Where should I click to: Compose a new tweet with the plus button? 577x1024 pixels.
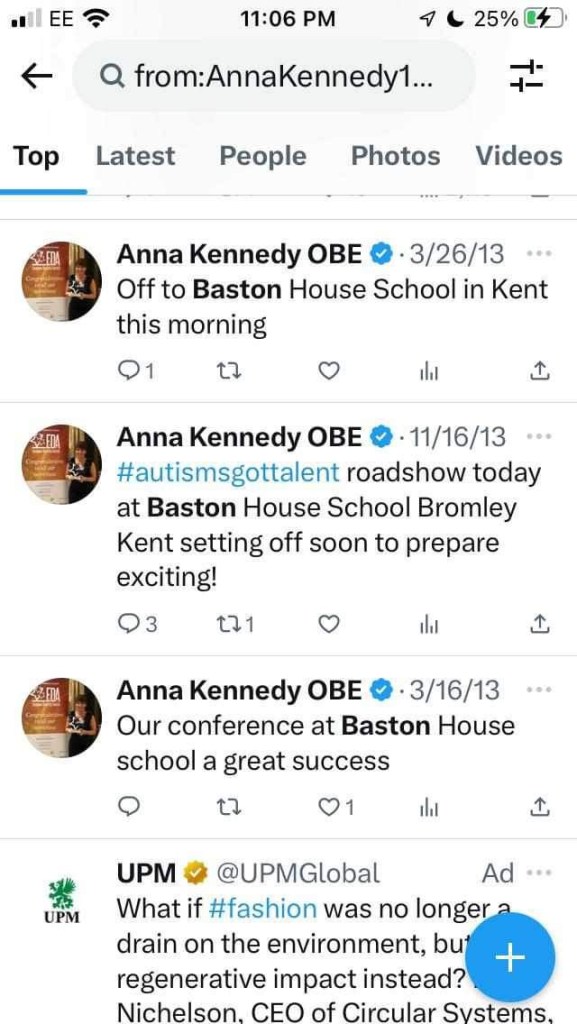(510, 957)
